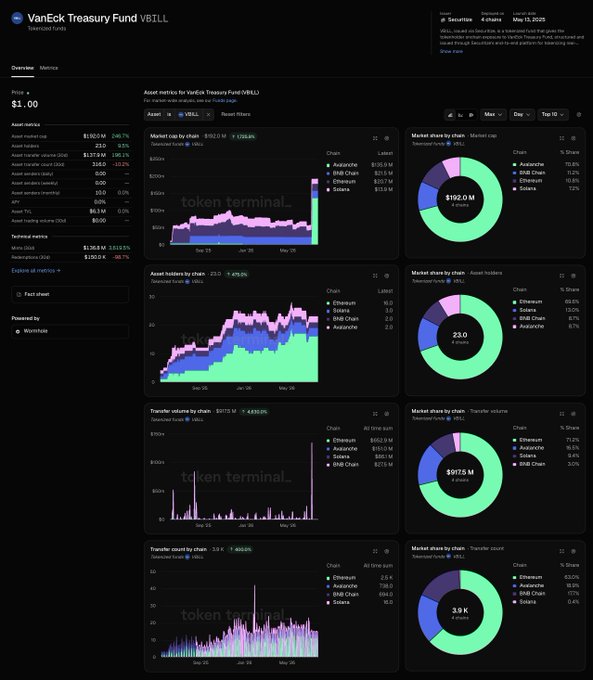Open the Funds page link

[224, 101]
